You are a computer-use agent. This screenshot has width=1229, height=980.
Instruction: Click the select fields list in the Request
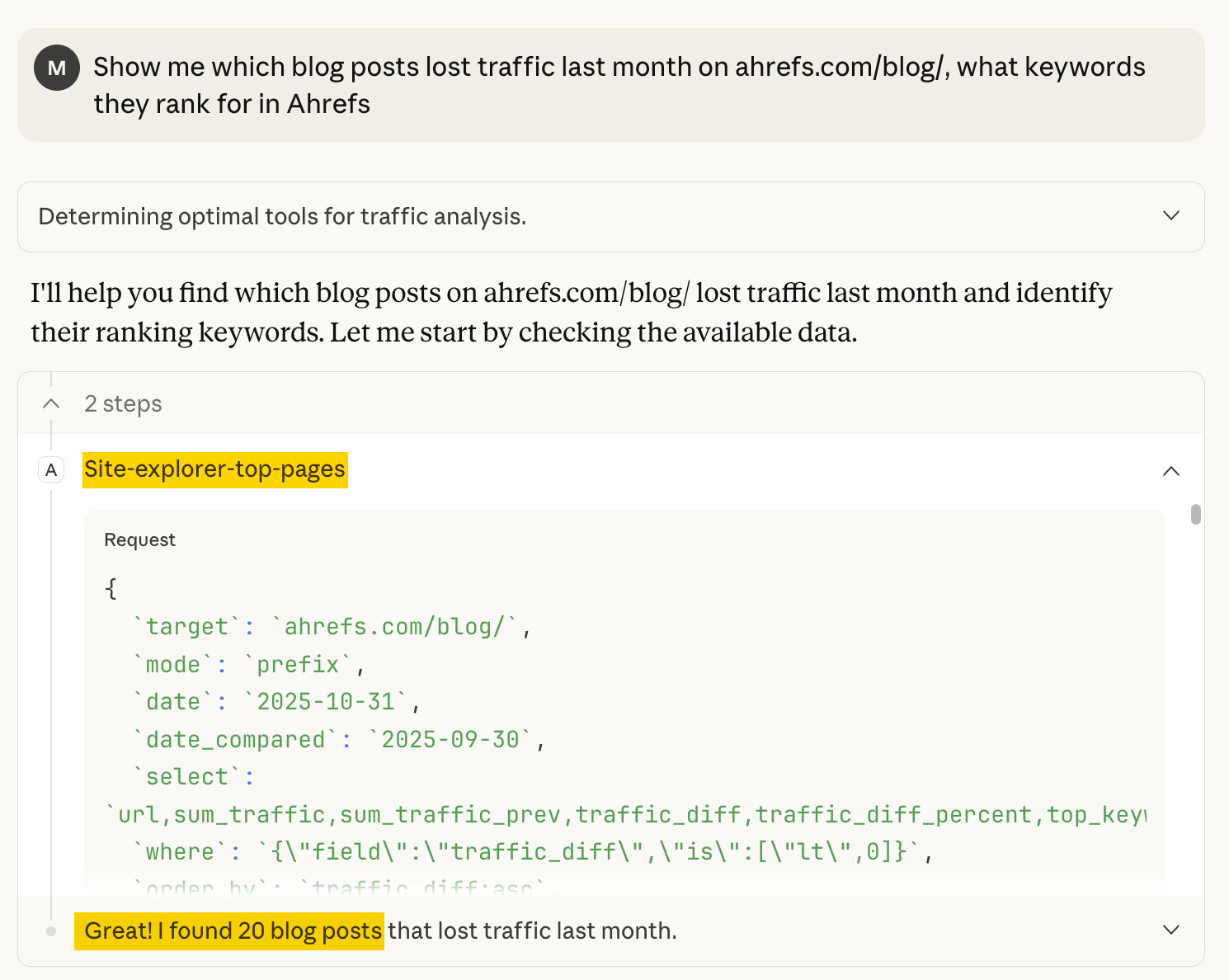pyautogui.click(x=627, y=814)
